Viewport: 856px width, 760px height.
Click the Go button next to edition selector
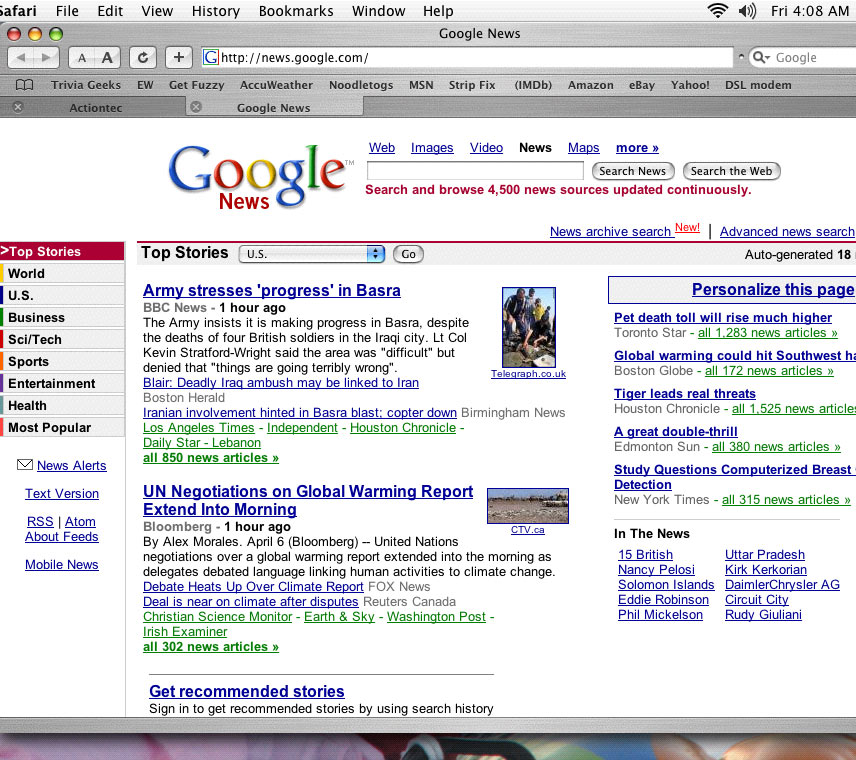pyautogui.click(x=408, y=254)
